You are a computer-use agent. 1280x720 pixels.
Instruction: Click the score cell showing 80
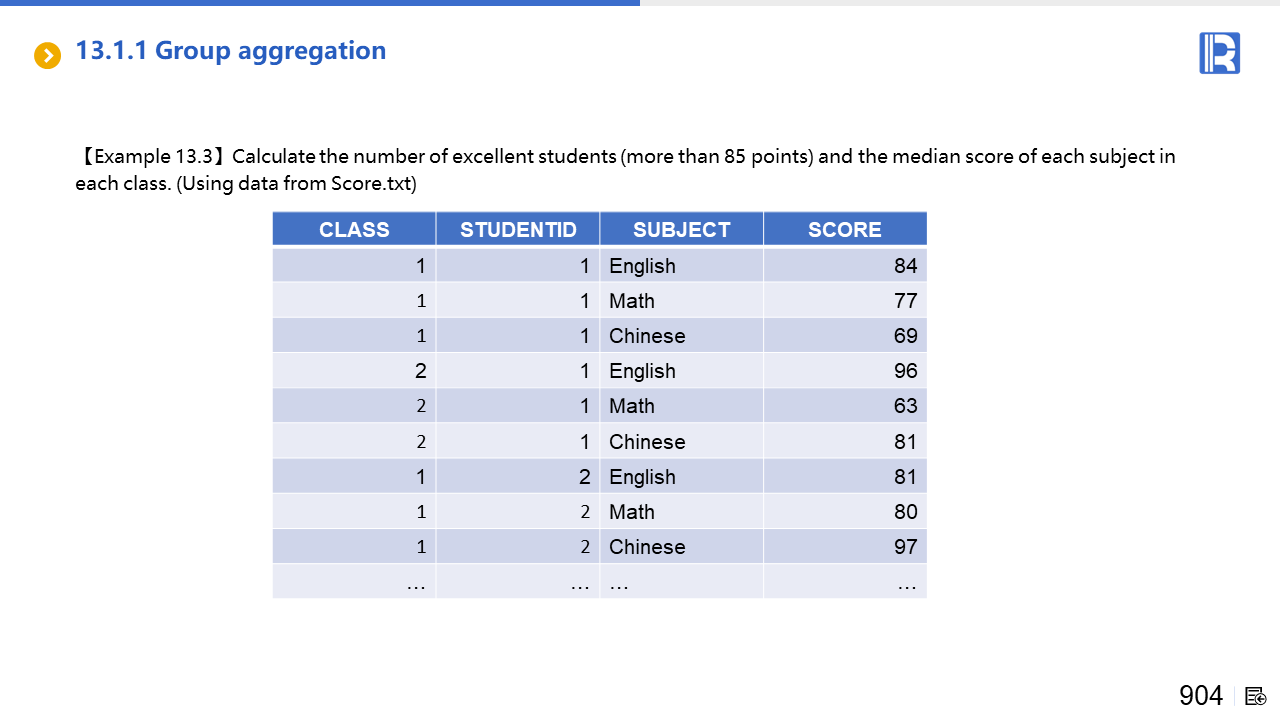point(905,512)
